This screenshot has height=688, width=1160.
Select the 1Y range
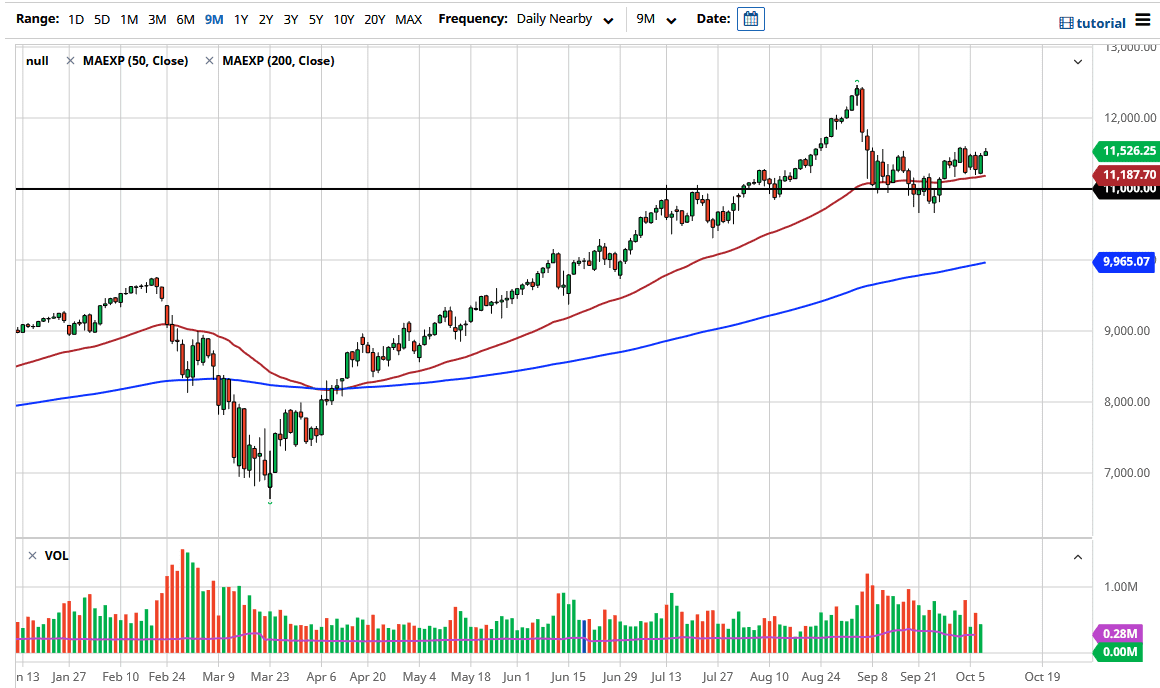pyautogui.click(x=240, y=19)
